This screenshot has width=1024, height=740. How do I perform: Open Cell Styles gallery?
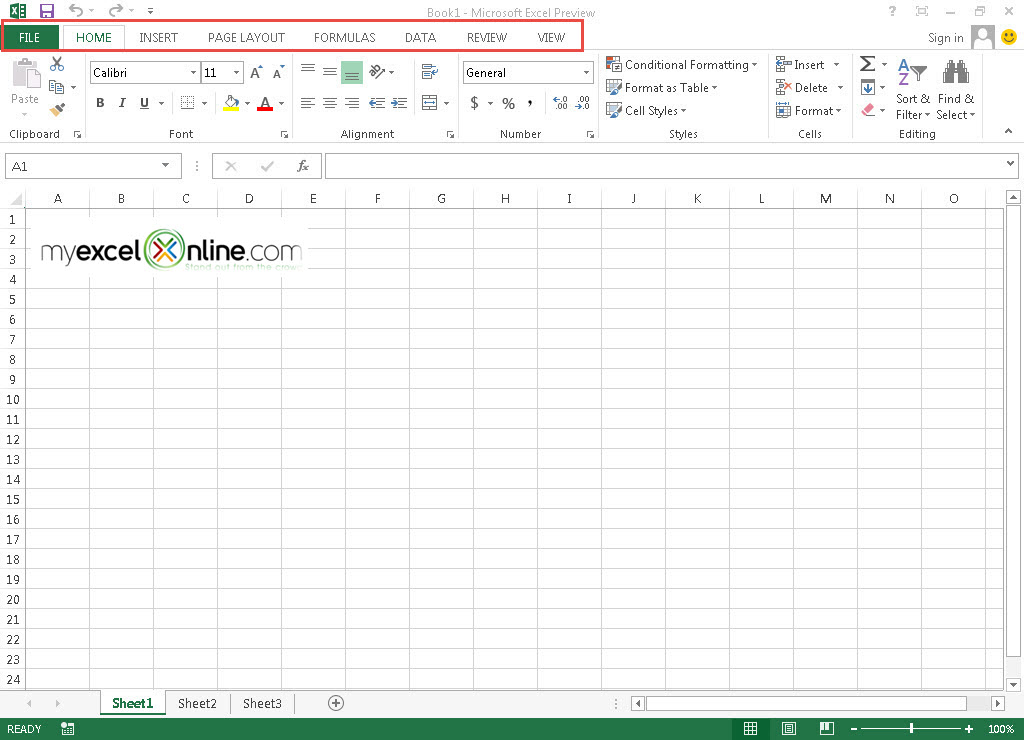pyautogui.click(x=646, y=110)
